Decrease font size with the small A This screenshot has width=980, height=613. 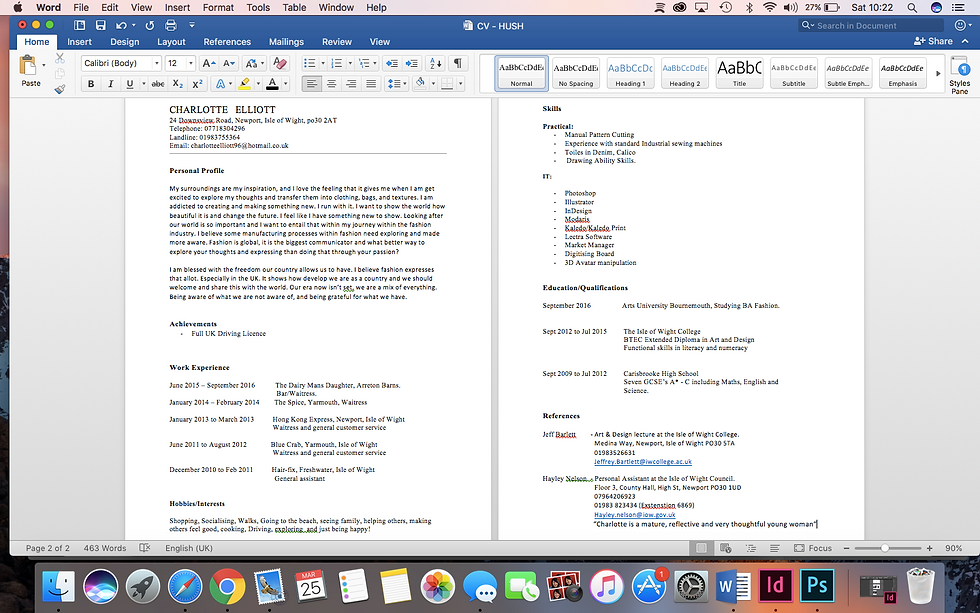(x=229, y=64)
